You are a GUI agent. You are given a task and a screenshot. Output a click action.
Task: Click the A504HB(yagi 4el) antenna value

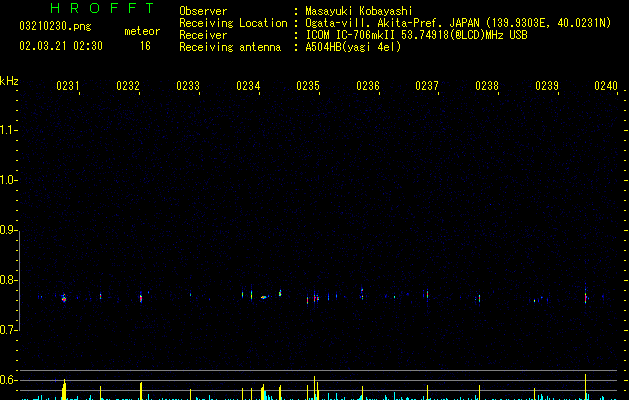(x=353, y=47)
